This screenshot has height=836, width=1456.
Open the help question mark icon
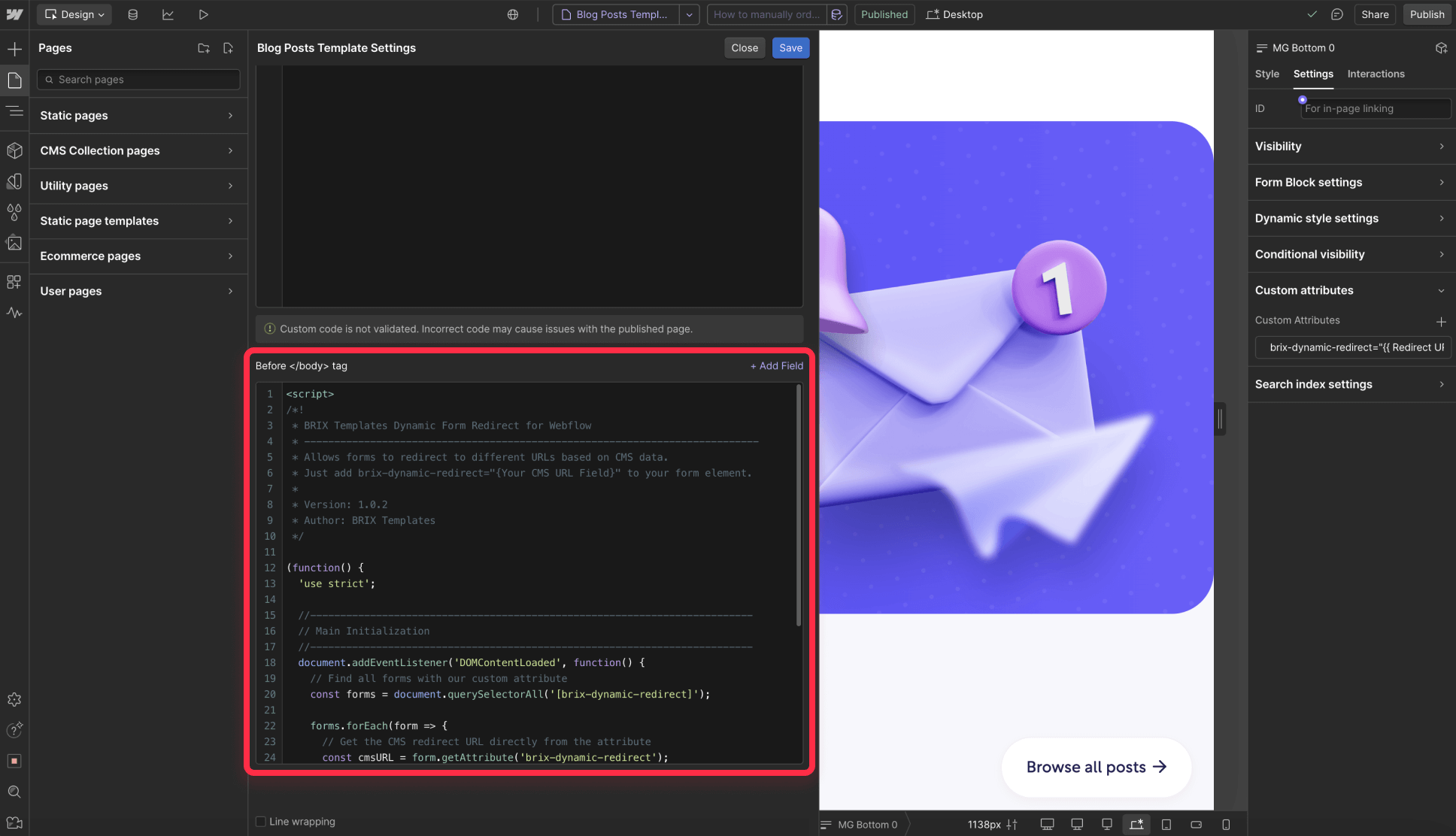coord(14,730)
